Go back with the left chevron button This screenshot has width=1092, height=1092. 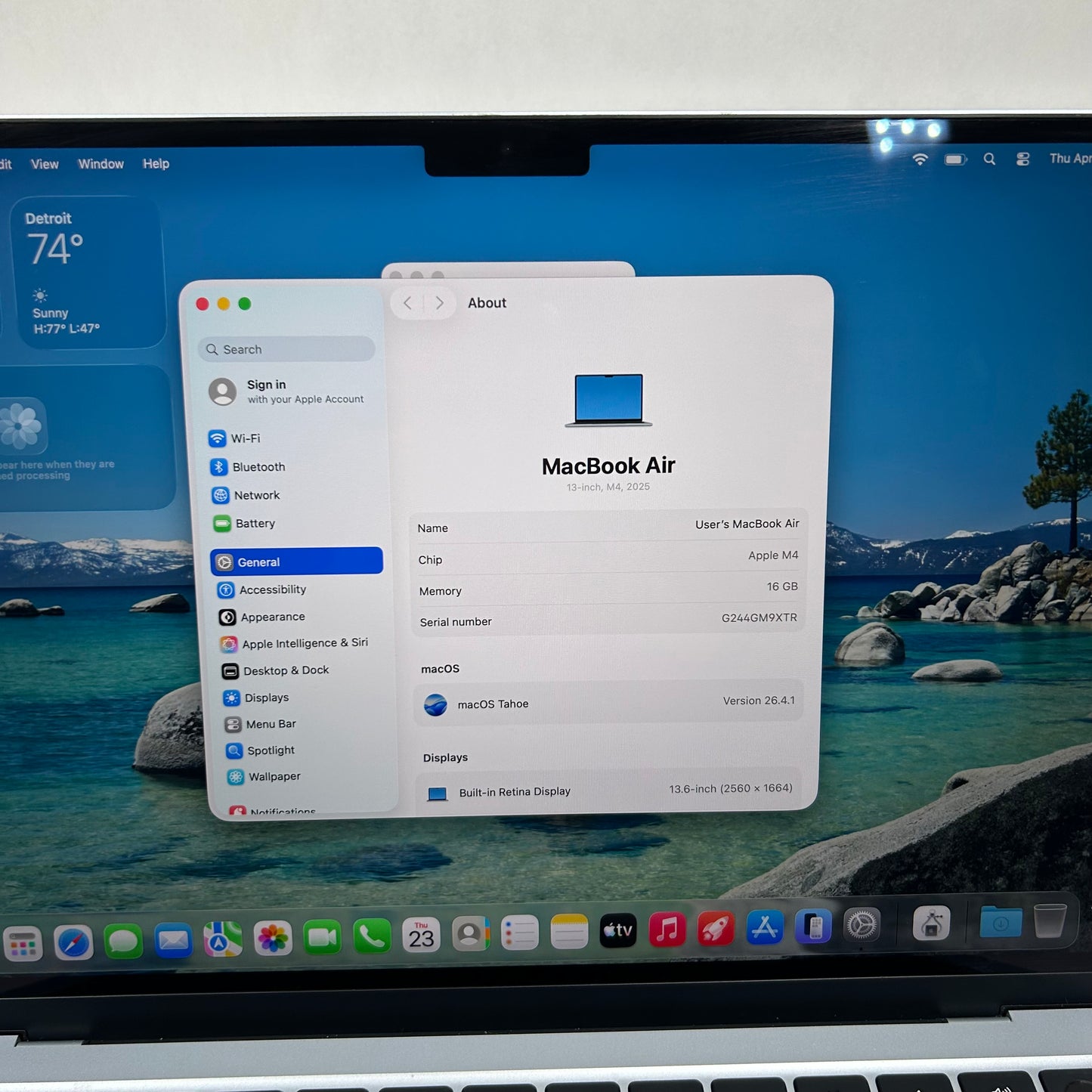[x=407, y=303]
